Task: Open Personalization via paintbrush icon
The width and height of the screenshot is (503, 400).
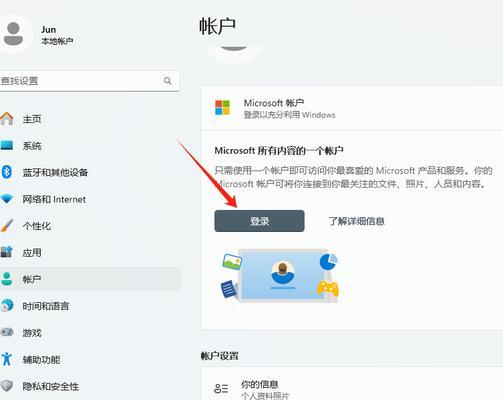Action: (x=7, y=226)
